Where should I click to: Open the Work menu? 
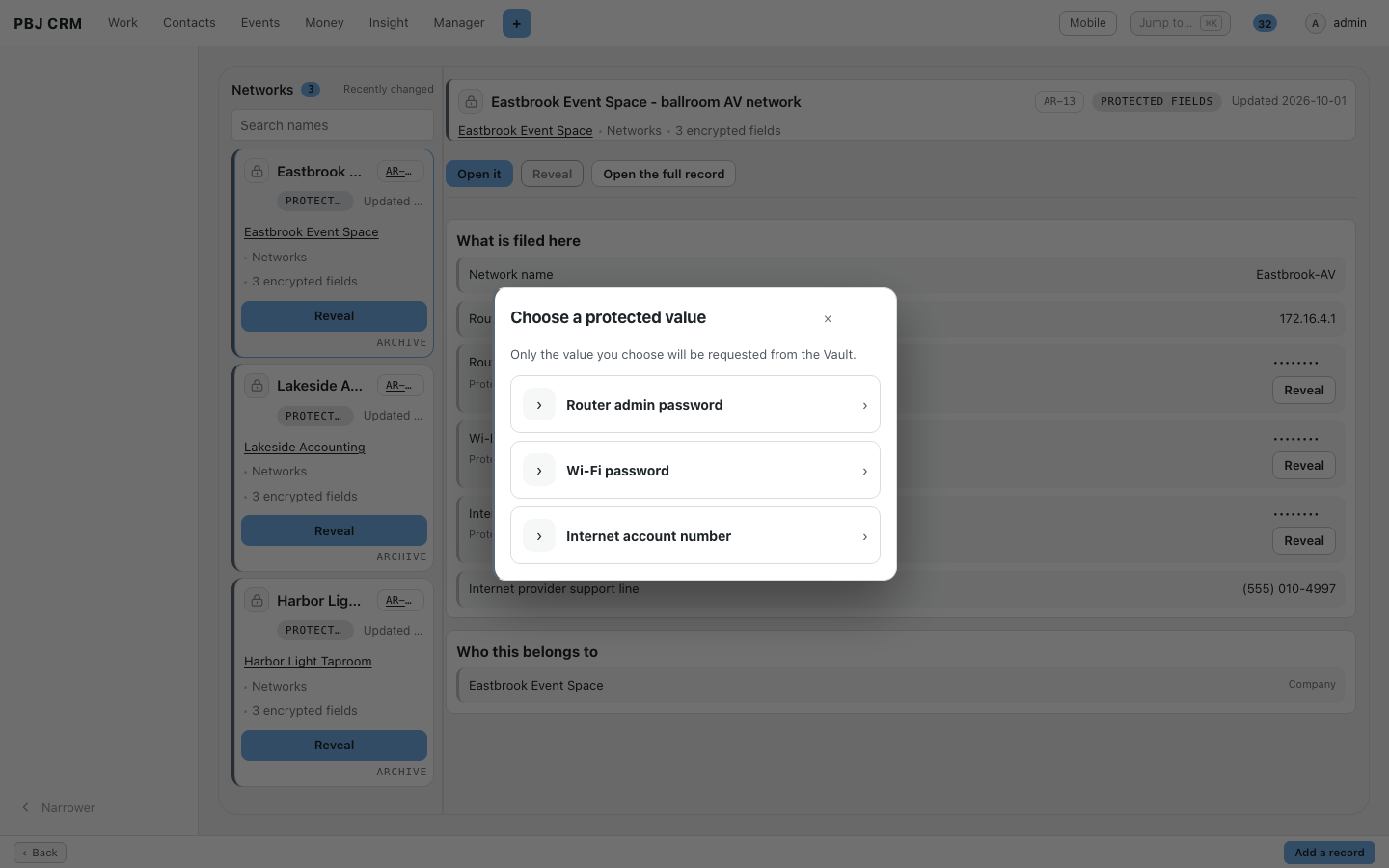[x=123, y=23]
